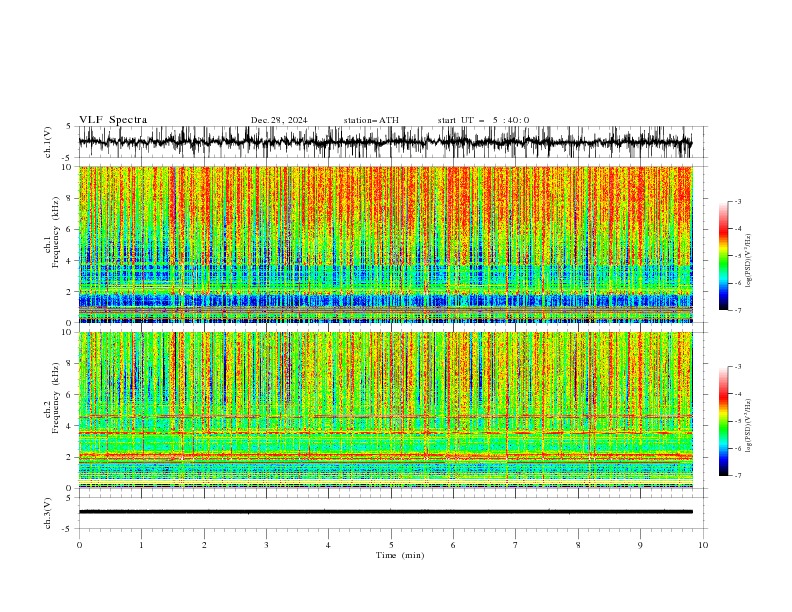Click the 'VLF Spectra' title text
Viewport: 792px width, 612px height.
(x=113, y=120)
